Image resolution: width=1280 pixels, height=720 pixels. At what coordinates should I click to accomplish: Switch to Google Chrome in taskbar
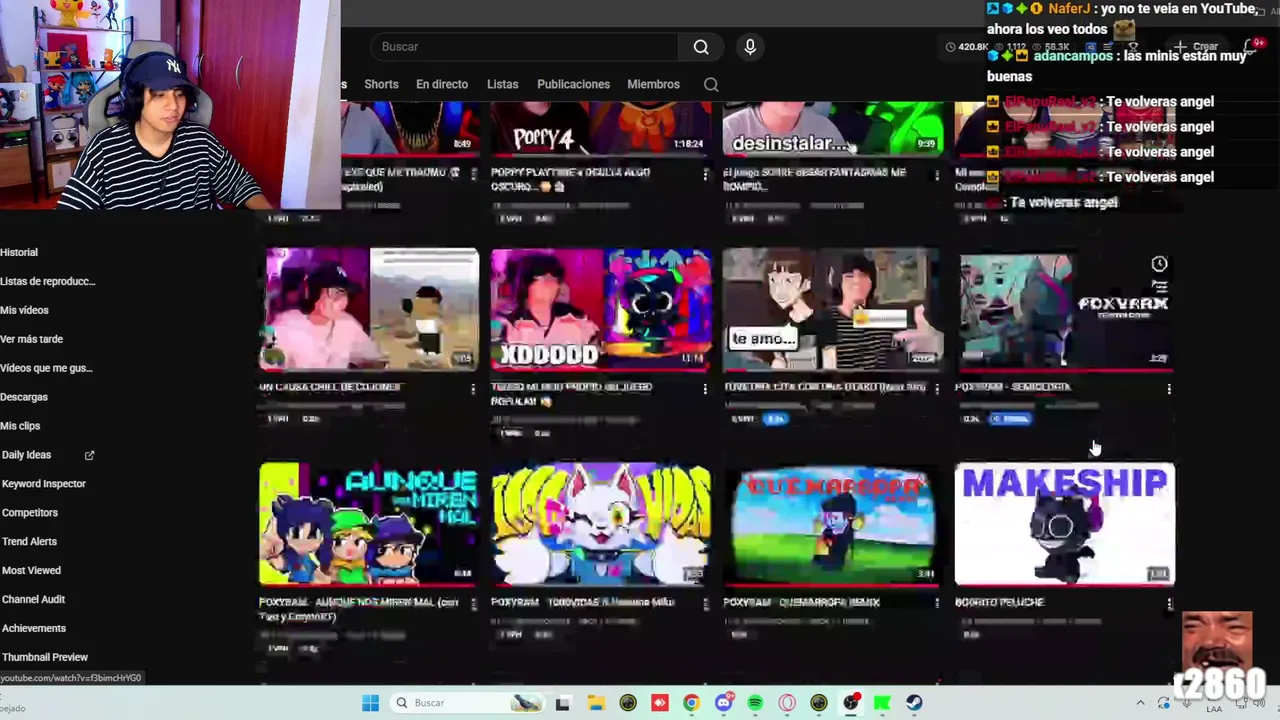pos(691,703)
